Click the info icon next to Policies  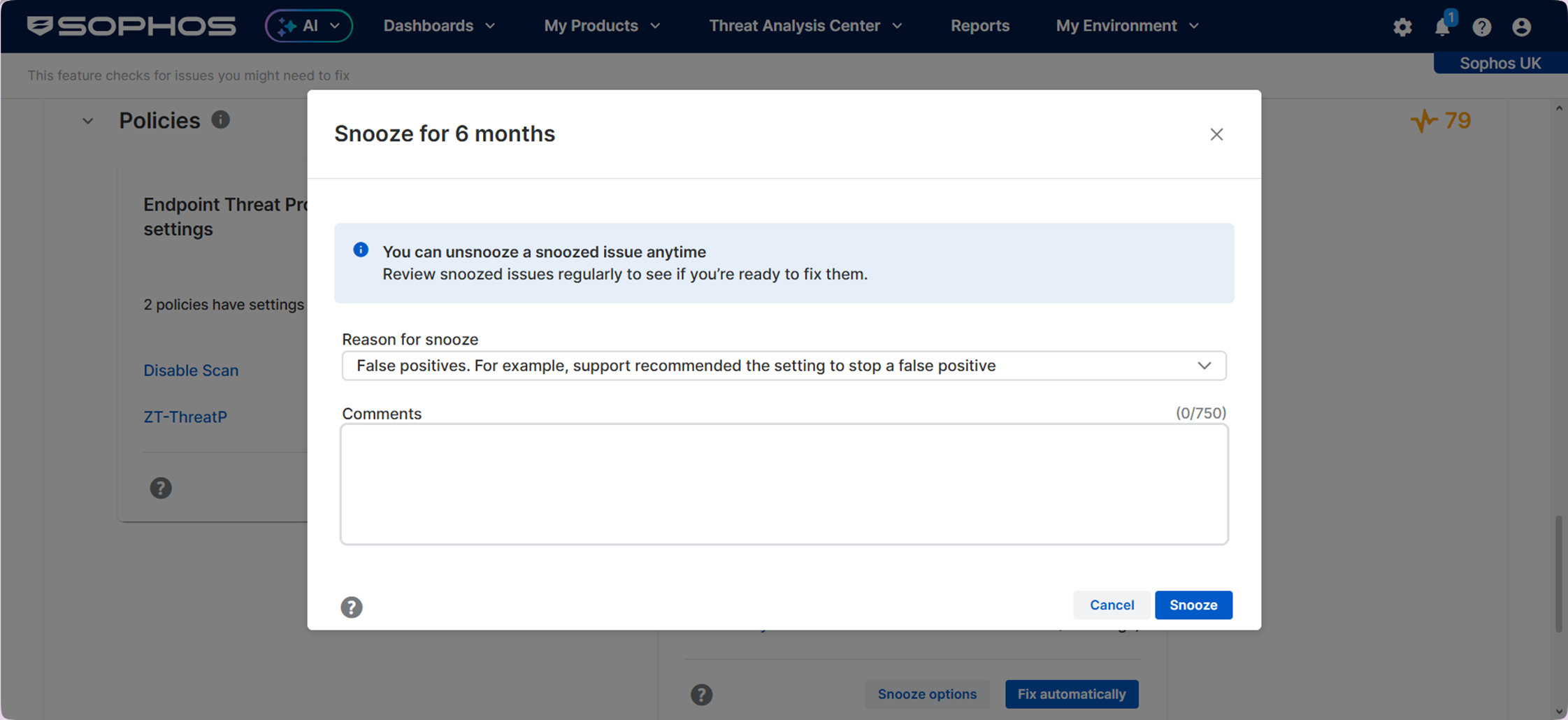tap(220, 120)
